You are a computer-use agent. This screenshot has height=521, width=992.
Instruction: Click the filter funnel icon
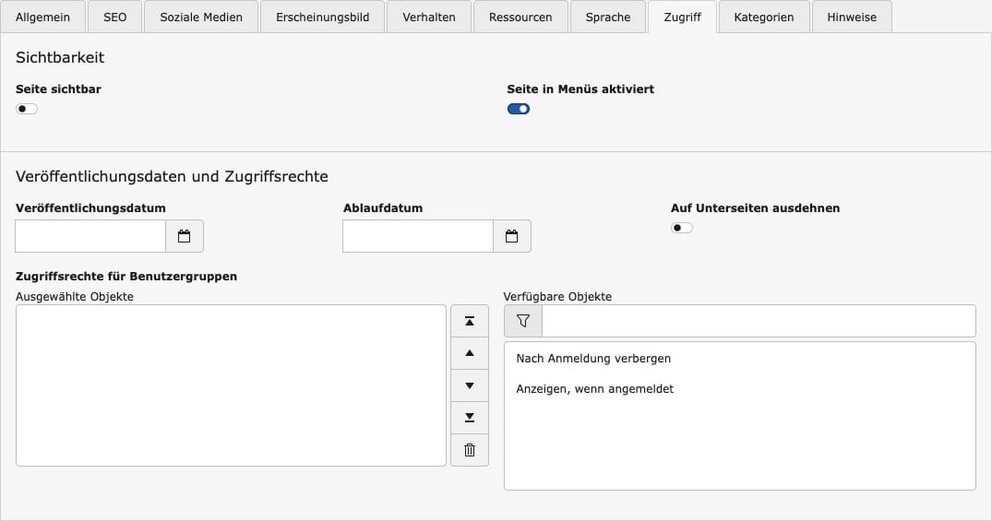(523, 321)
